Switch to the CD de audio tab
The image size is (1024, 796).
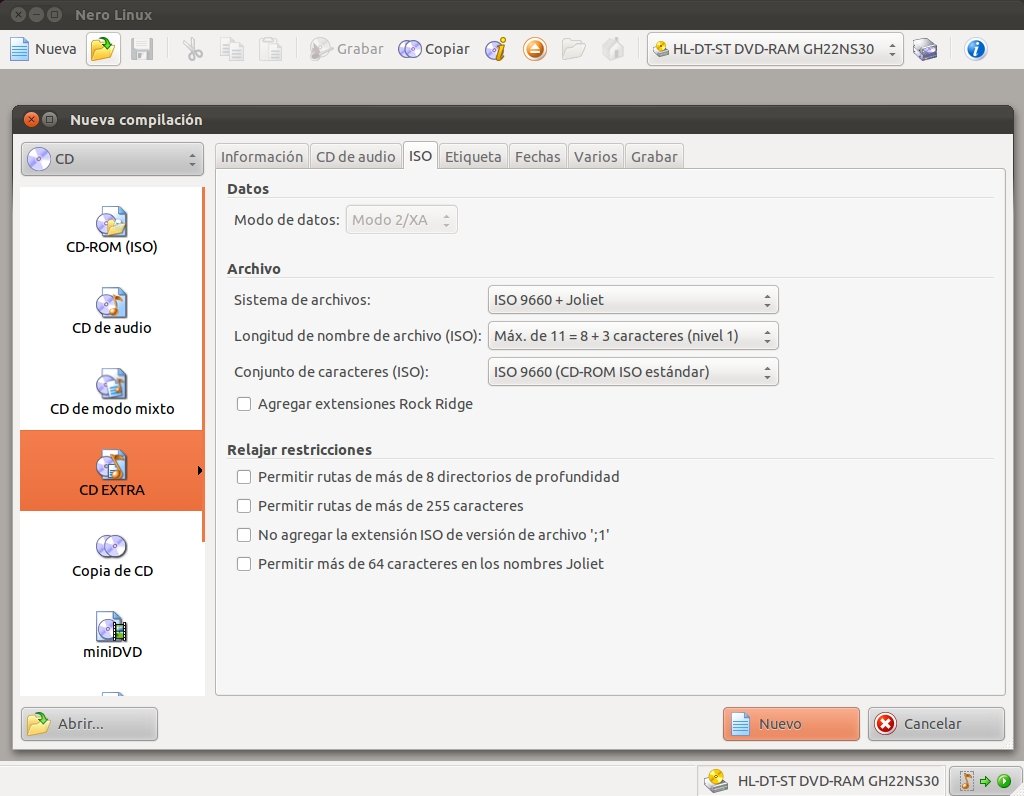tap(356, 157)
